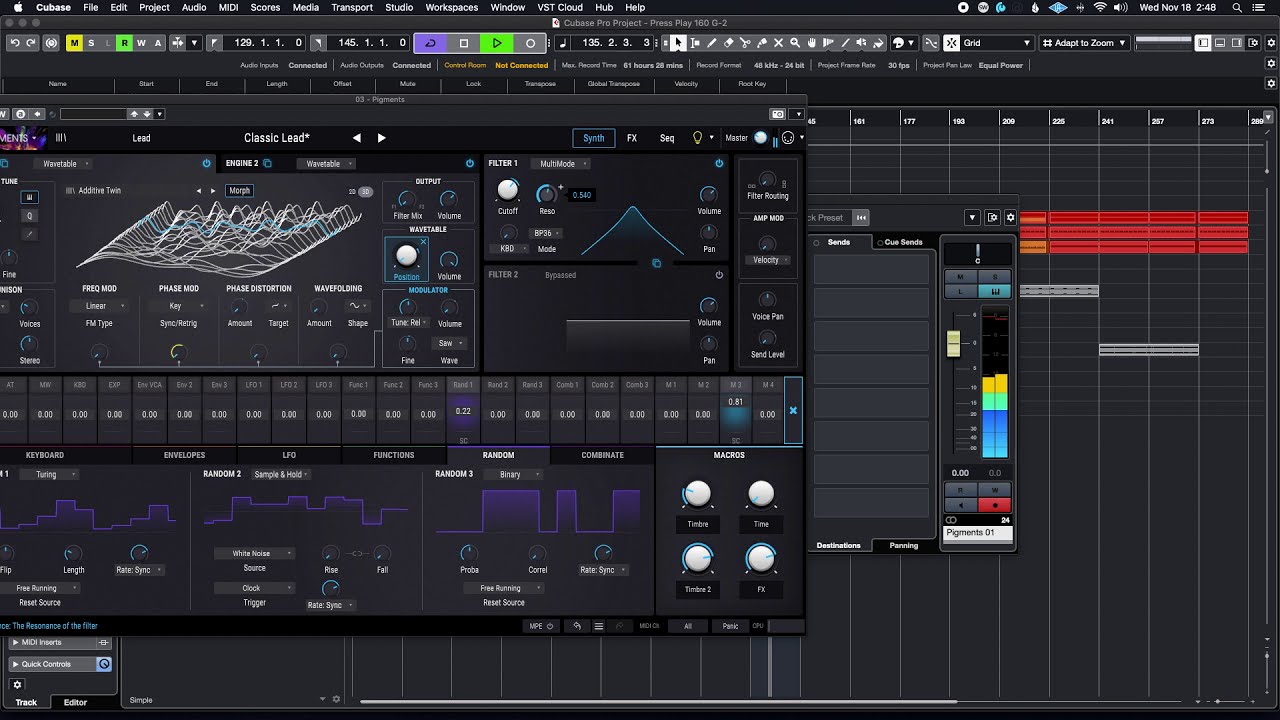Toggle the Cycle loop button
Image resolution: width=1280 pixels, height=720 pixels.
tap(430, 43)
